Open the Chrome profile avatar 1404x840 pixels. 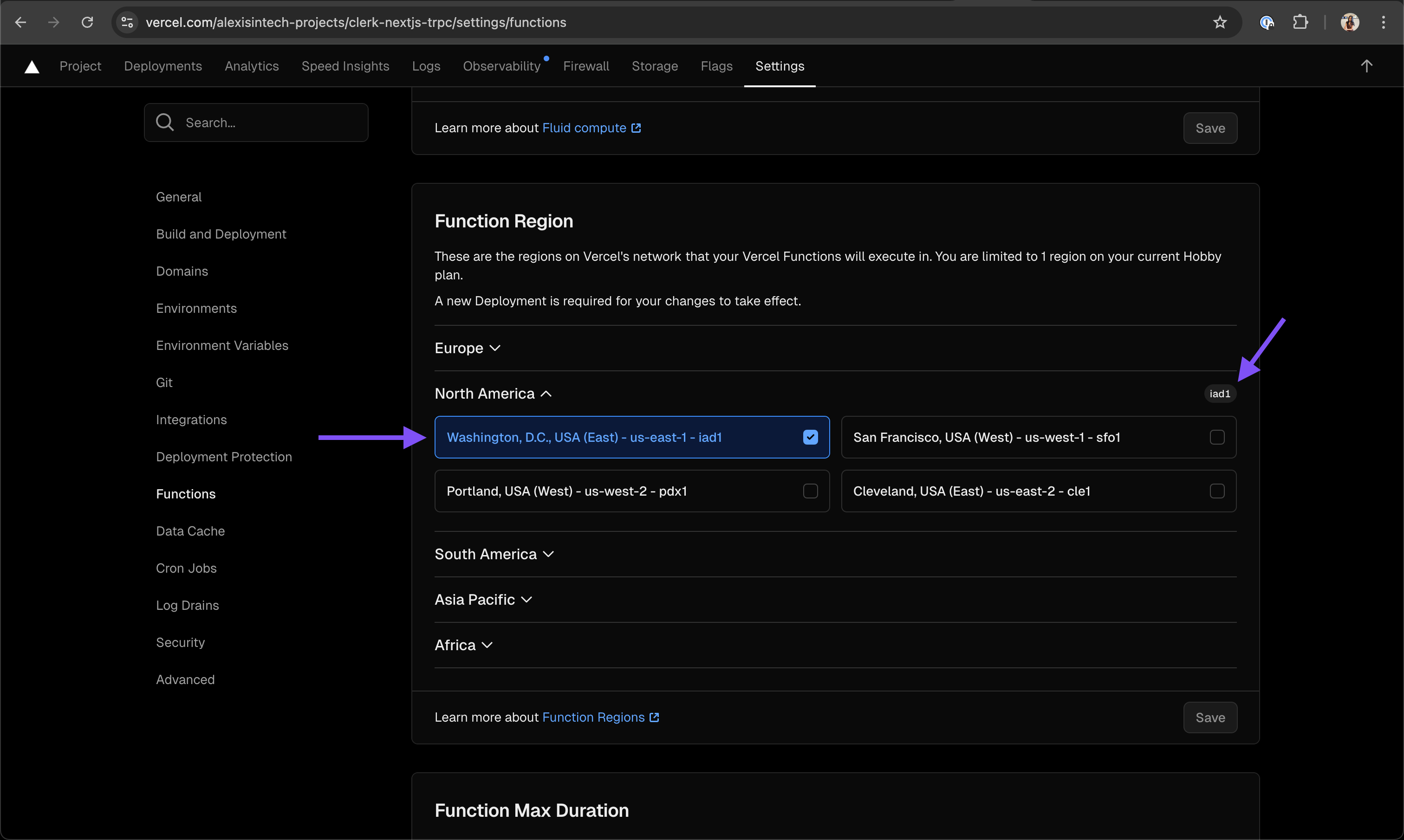click(x=1350, y=22)
